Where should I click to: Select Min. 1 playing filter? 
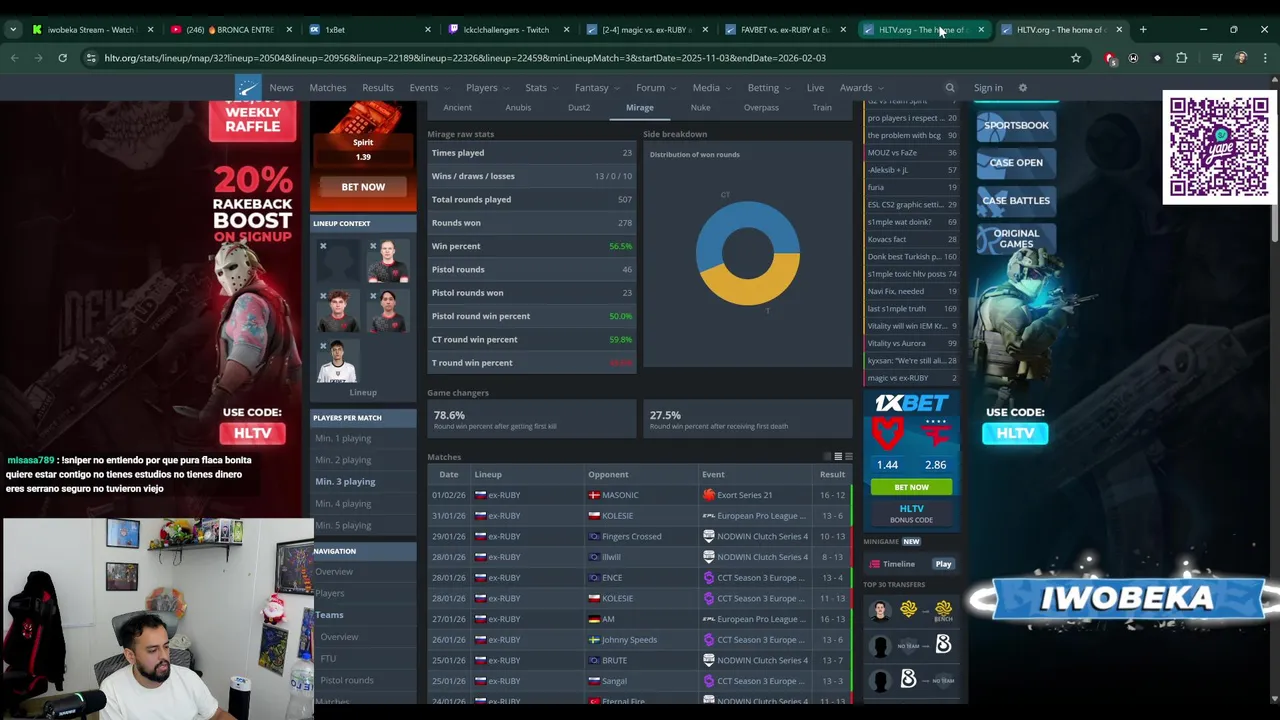343,438
